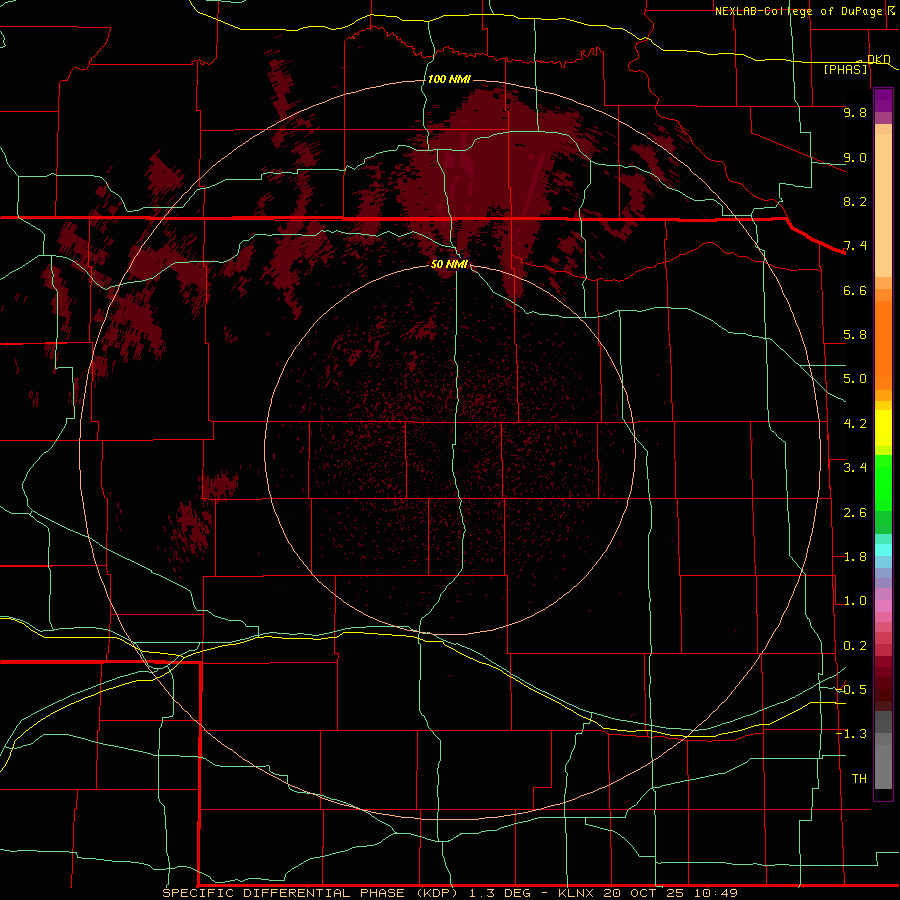
Task: Click the 1.8 scale value label
Action: click(x=855, y=557)
